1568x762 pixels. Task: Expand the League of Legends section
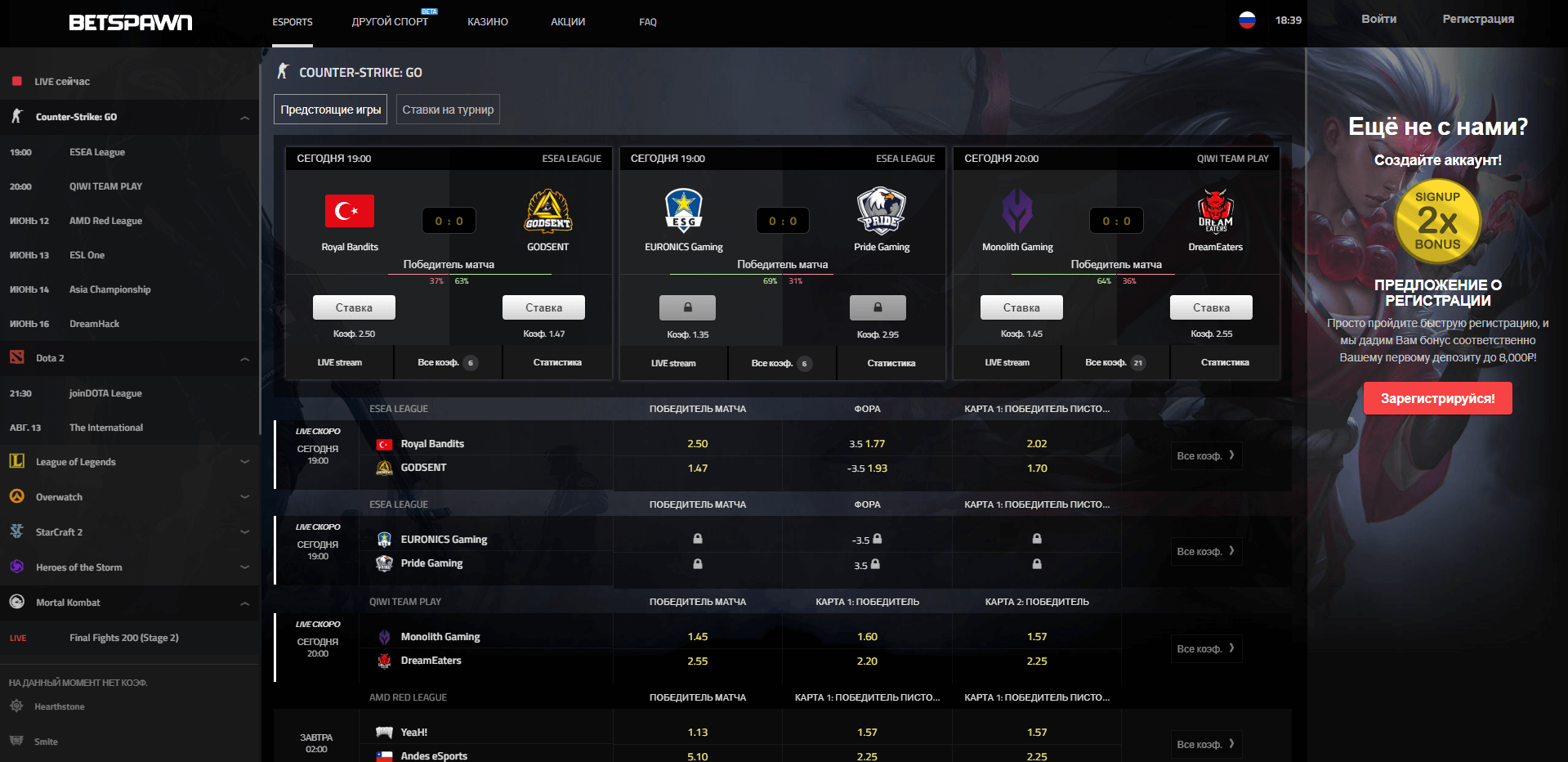click(x=244, y=461)
